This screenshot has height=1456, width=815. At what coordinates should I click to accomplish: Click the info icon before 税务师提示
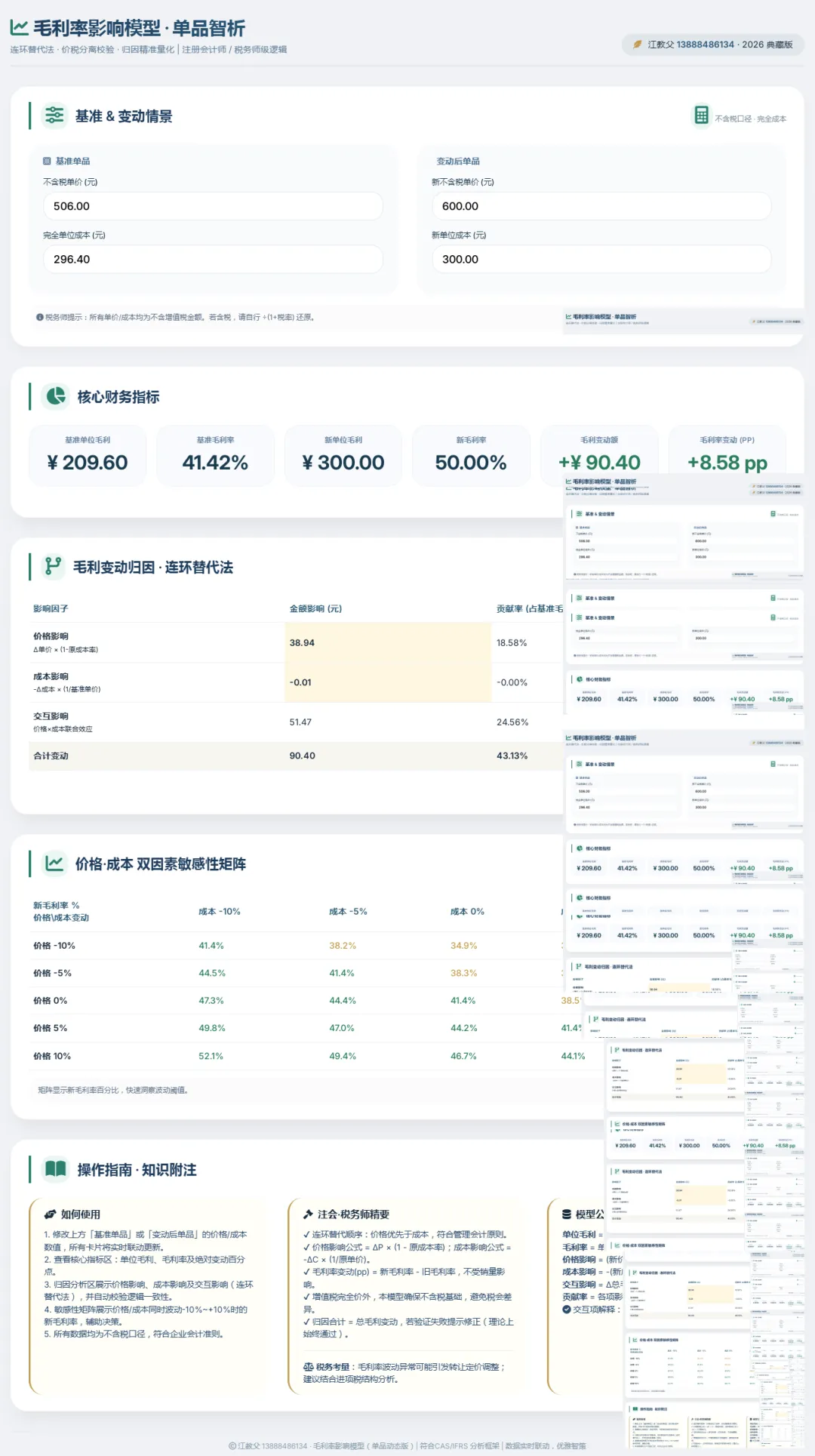click(x=39, y=317)
